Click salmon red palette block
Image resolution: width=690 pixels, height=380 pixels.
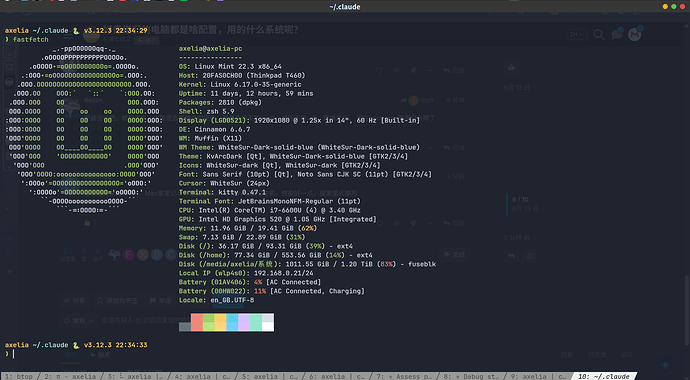click(197, 322)
